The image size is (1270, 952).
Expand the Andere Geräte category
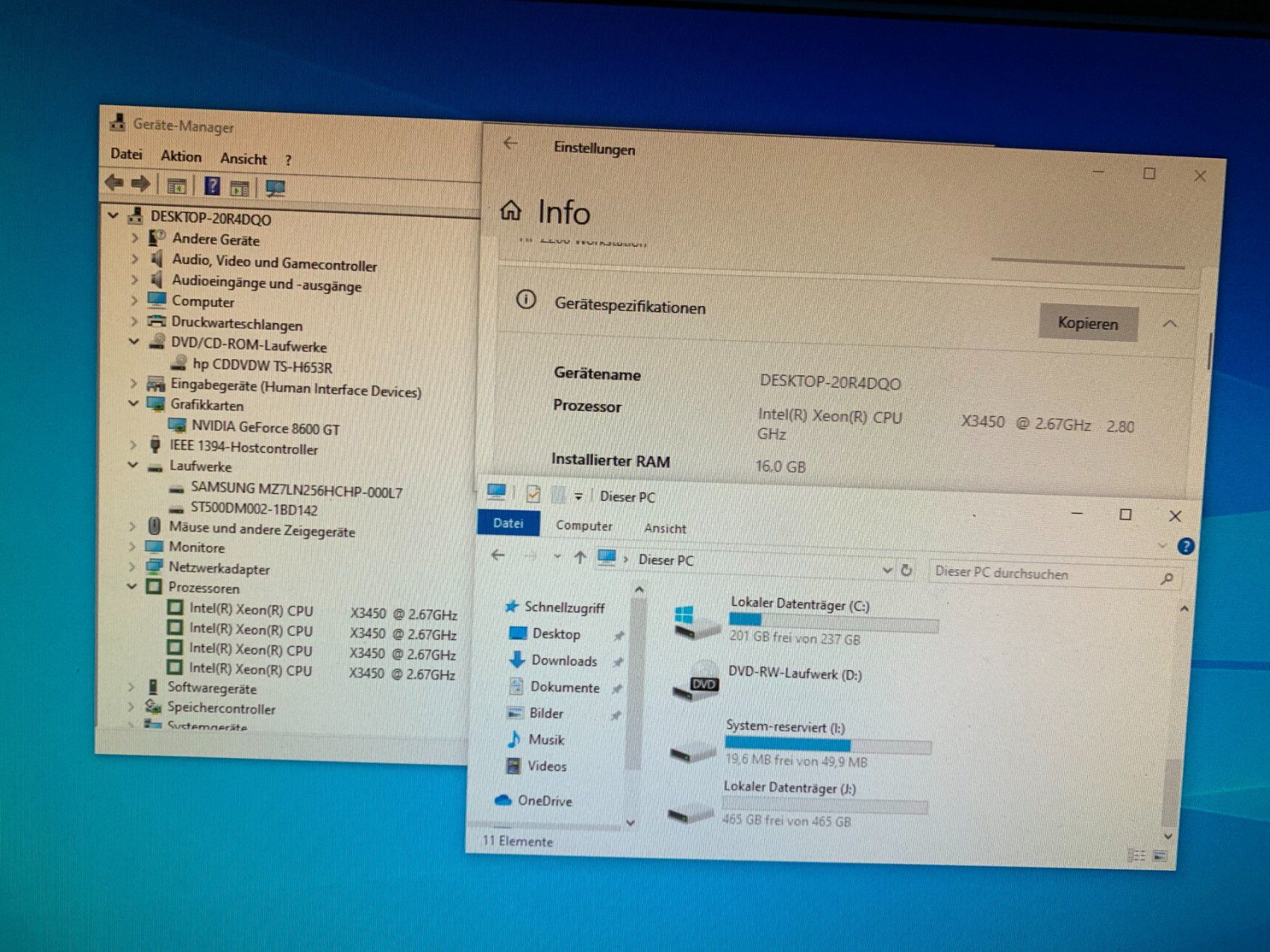coord(135,238)
